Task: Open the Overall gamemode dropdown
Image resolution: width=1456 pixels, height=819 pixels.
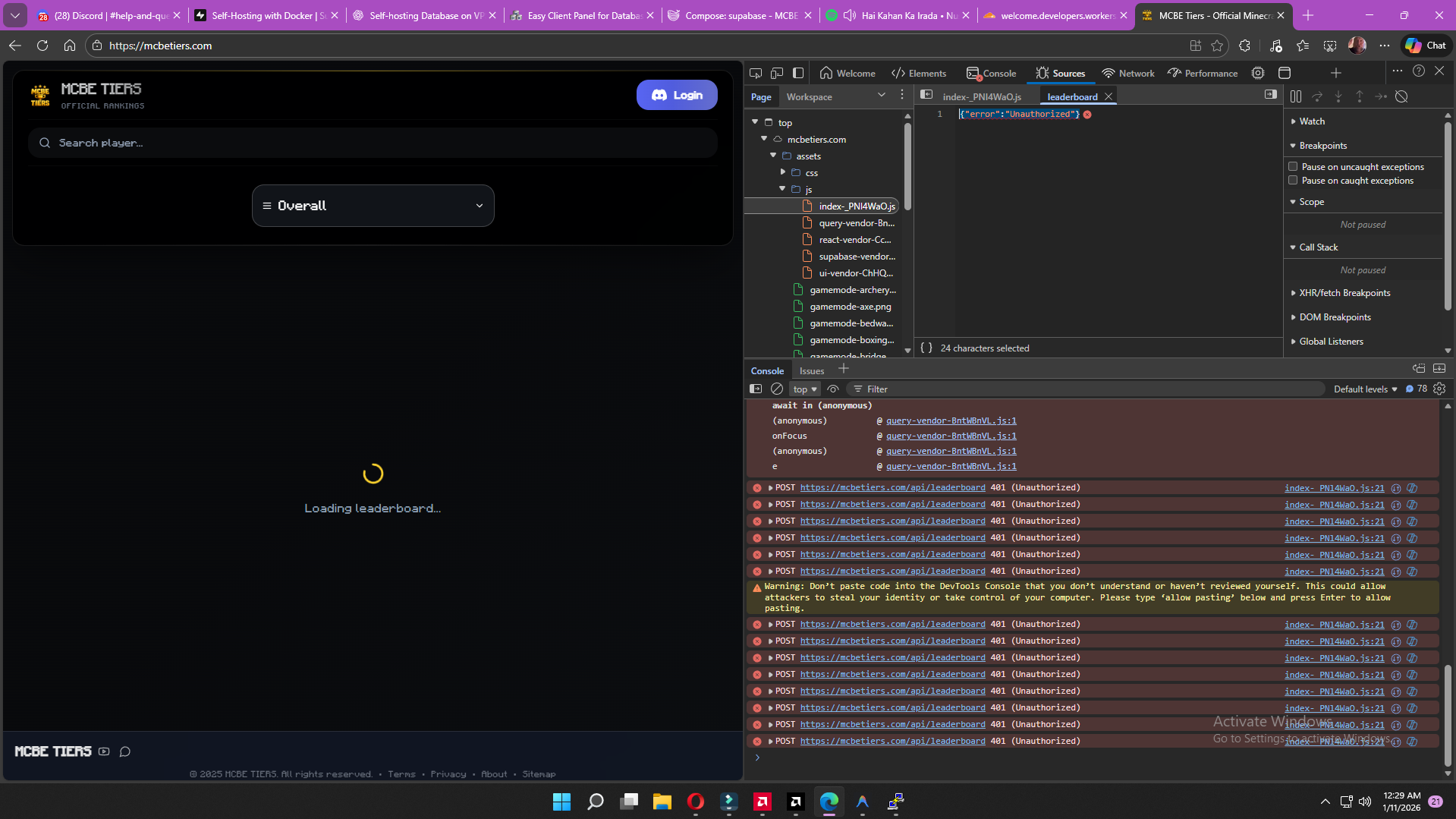Action: pyautogui.click(x=373, y=205)
